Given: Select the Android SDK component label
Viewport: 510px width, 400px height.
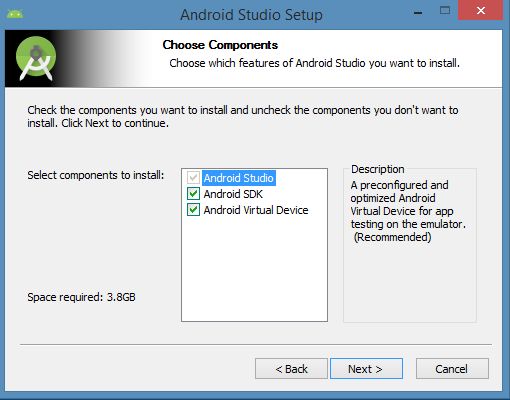Looking at the screenshot, I should coord(233,194).
